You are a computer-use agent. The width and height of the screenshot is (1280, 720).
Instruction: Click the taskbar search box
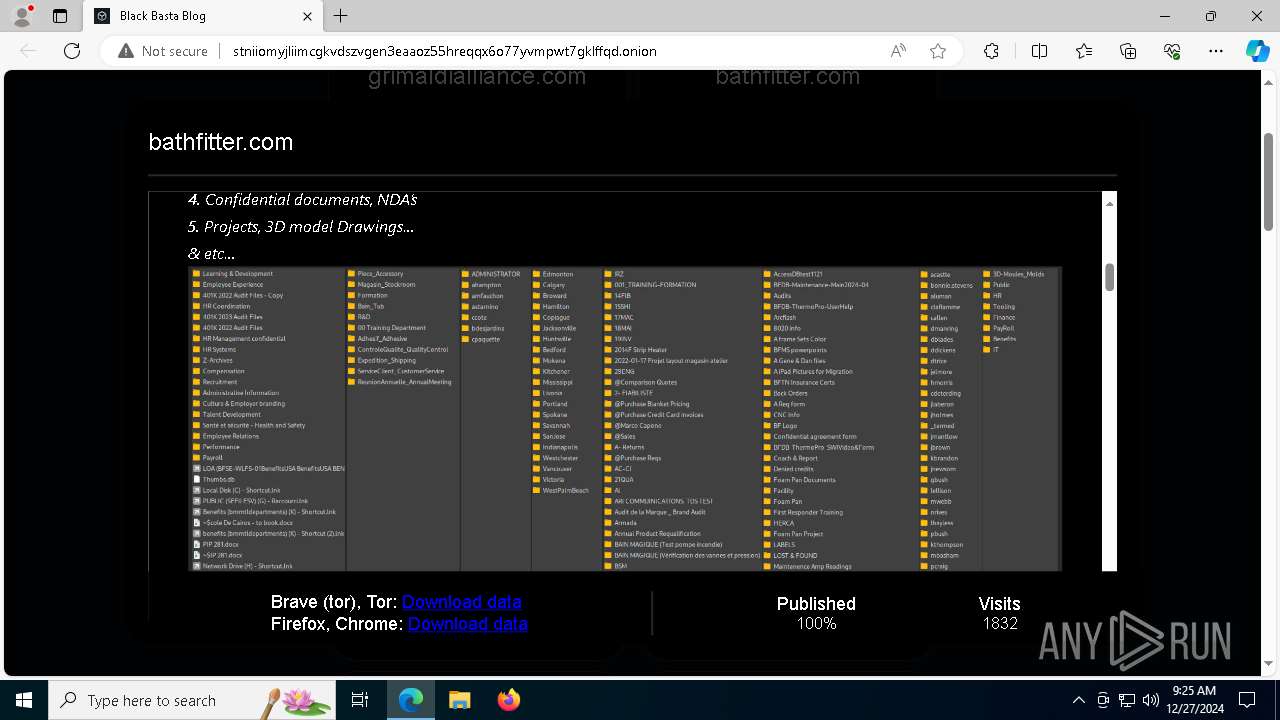click(192, 700)
